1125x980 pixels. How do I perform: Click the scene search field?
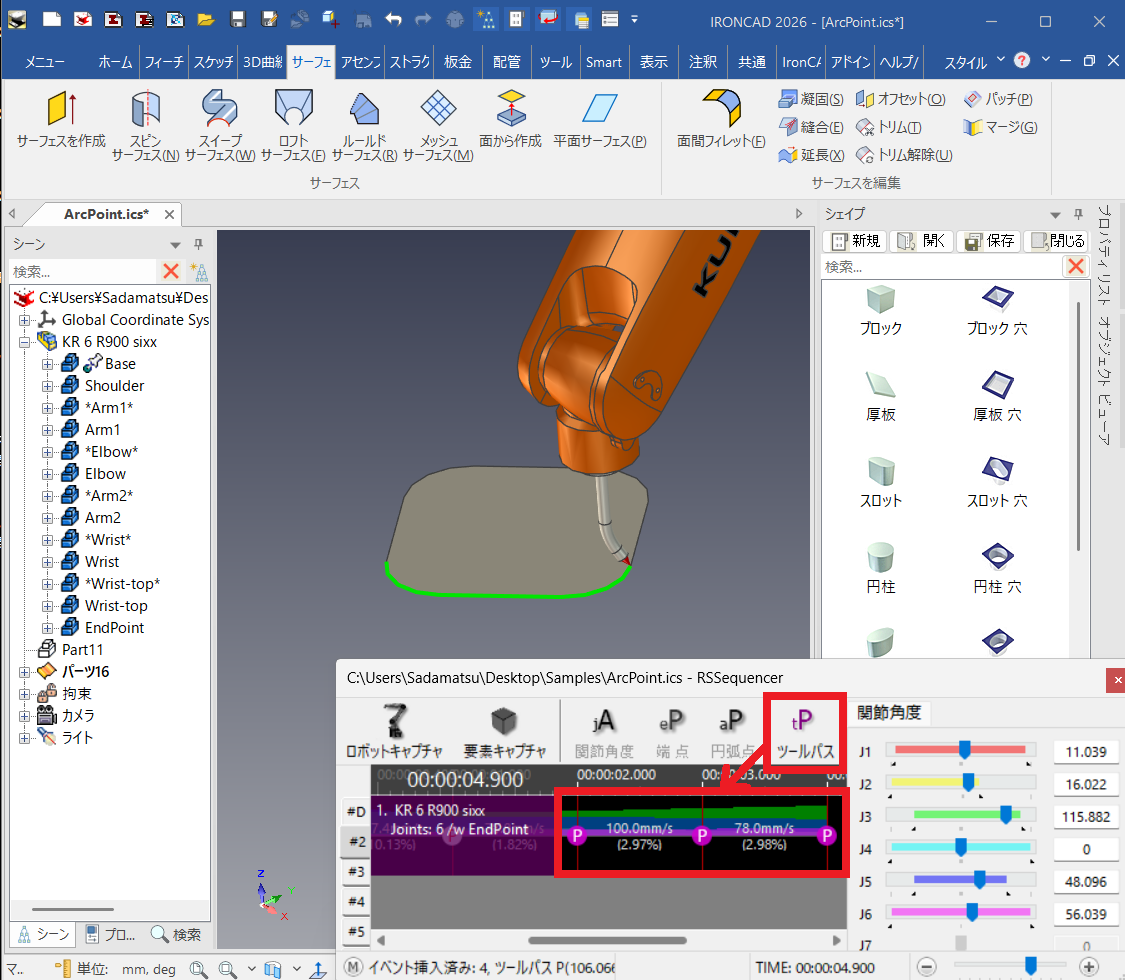(83, 272)
